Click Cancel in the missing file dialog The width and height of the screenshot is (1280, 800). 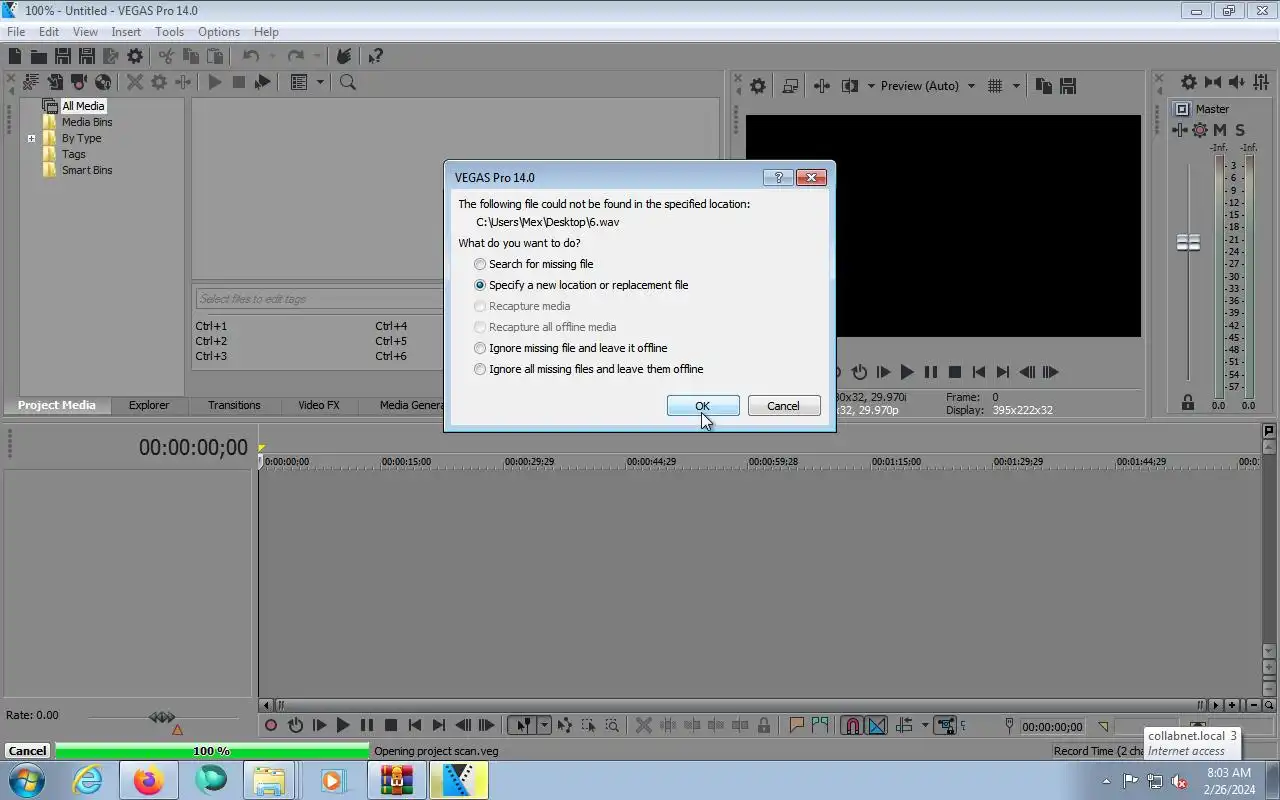784,406
